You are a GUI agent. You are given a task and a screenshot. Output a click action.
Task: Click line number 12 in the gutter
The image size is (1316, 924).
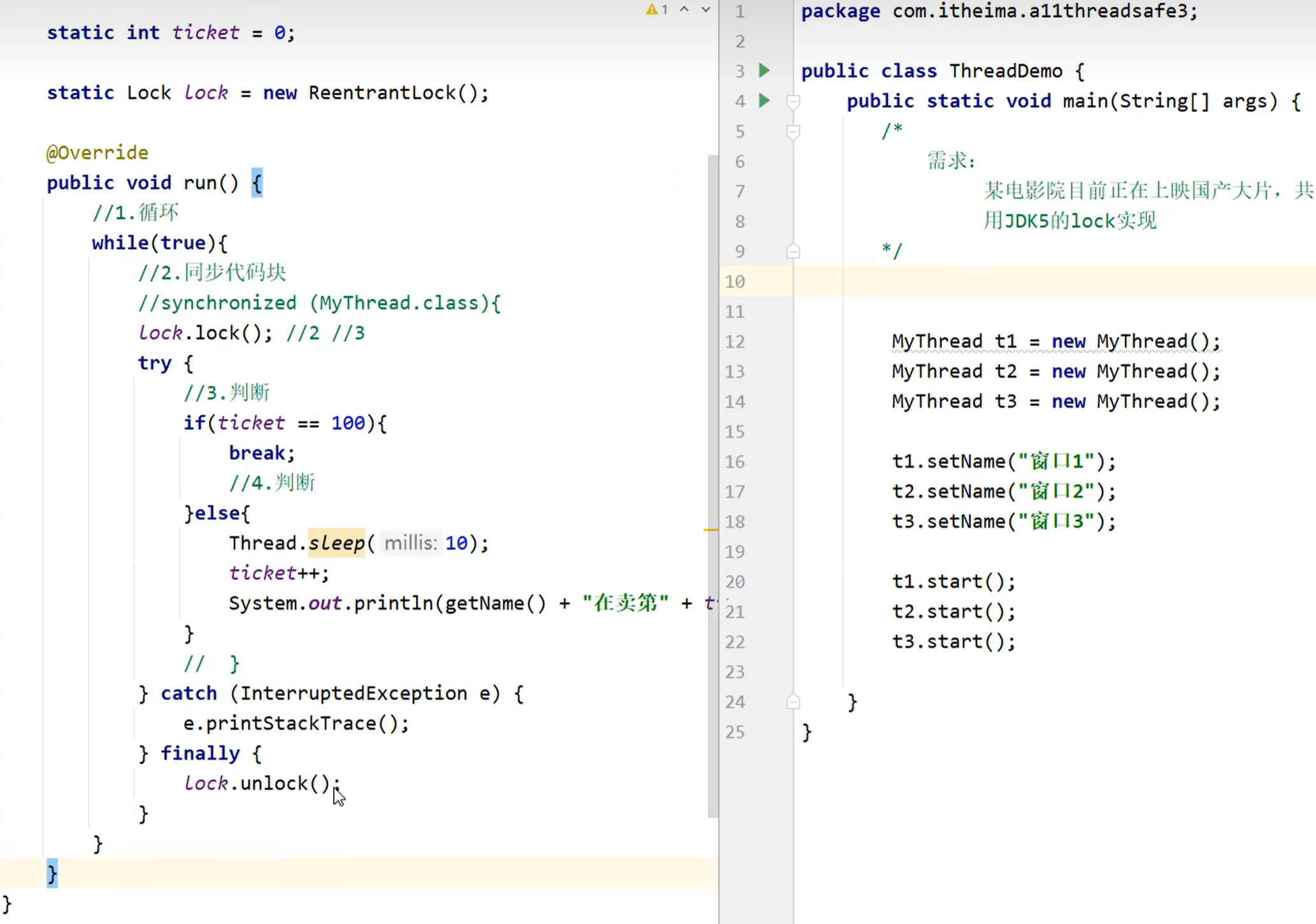coord(734,342)
